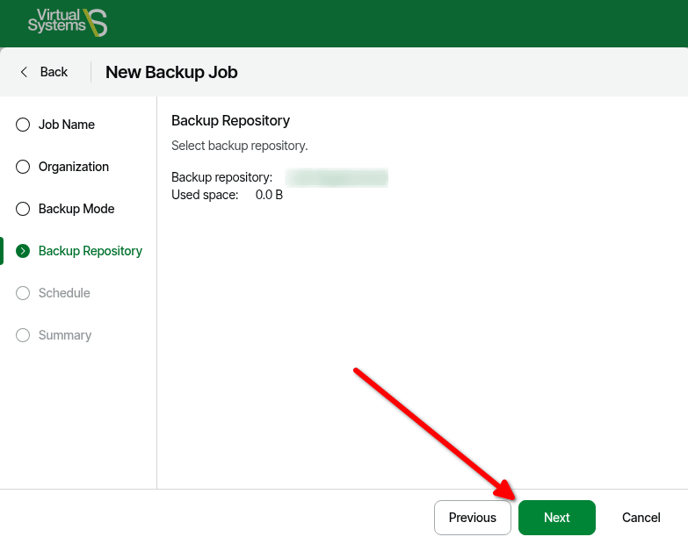Viewport: 688px width, 544px height.
Task: Click the Back text link
Action: 54,72
